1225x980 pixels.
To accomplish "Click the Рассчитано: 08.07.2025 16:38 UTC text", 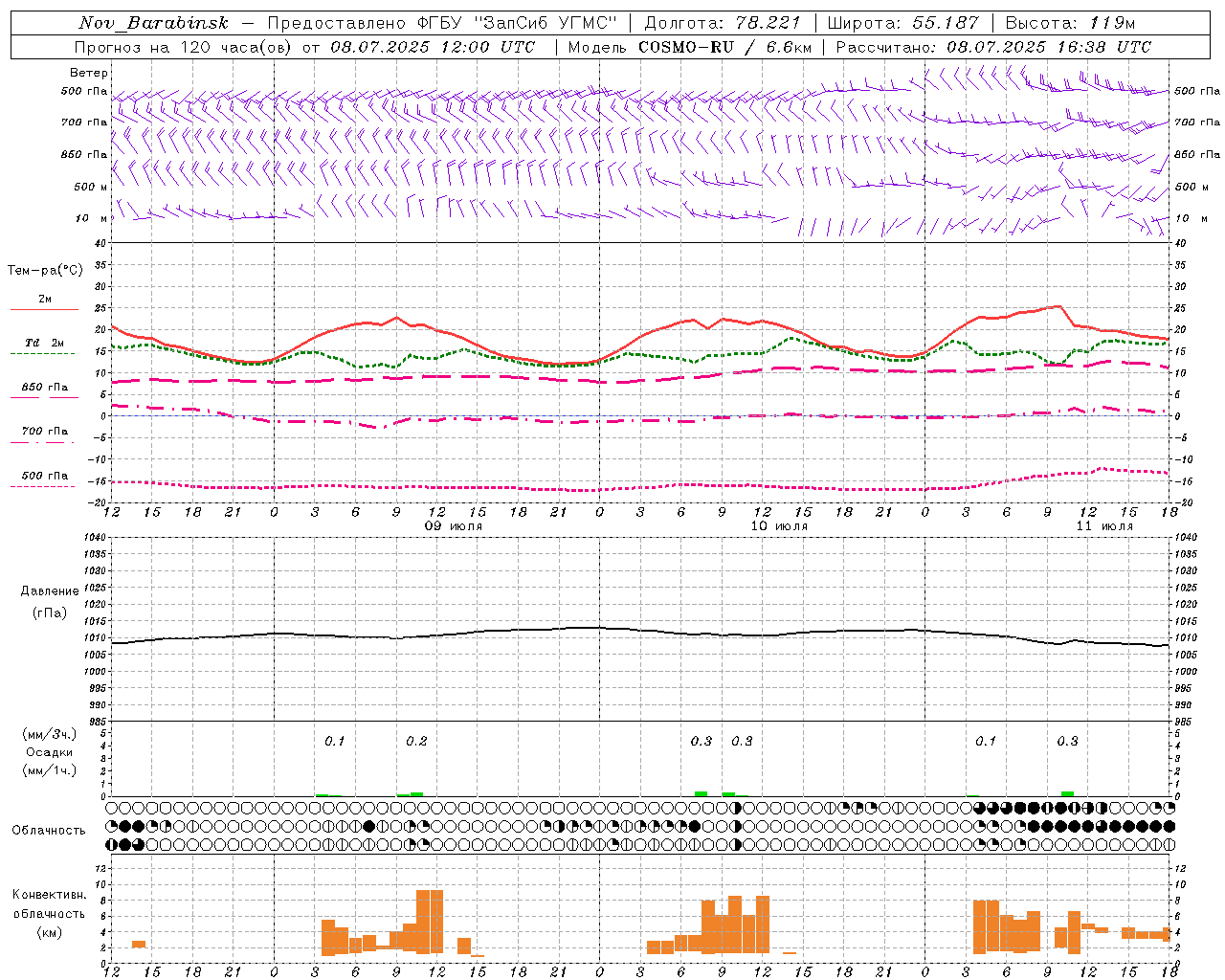I will click(x=993, y=47).
